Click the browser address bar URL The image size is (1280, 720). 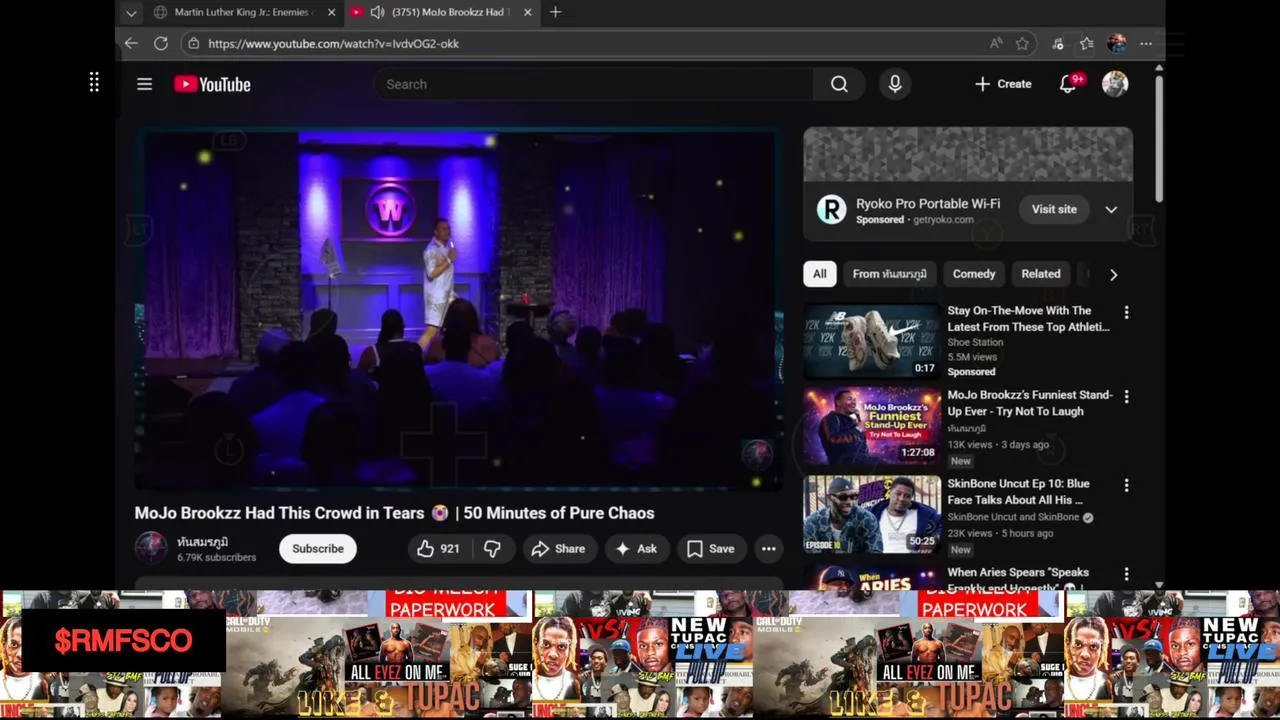point(333,44)
